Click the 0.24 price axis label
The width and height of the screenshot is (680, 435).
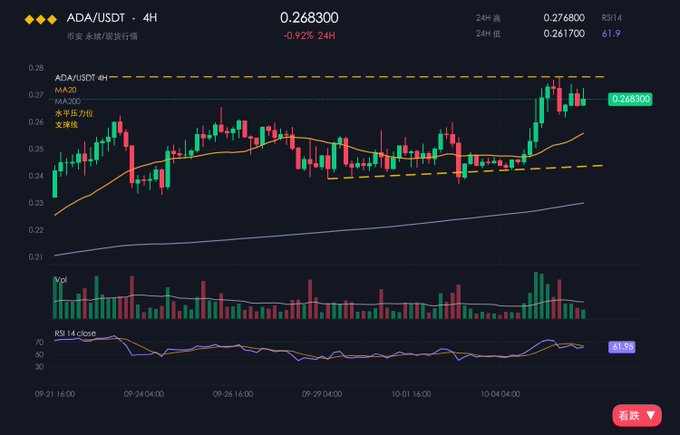(36, 176)
